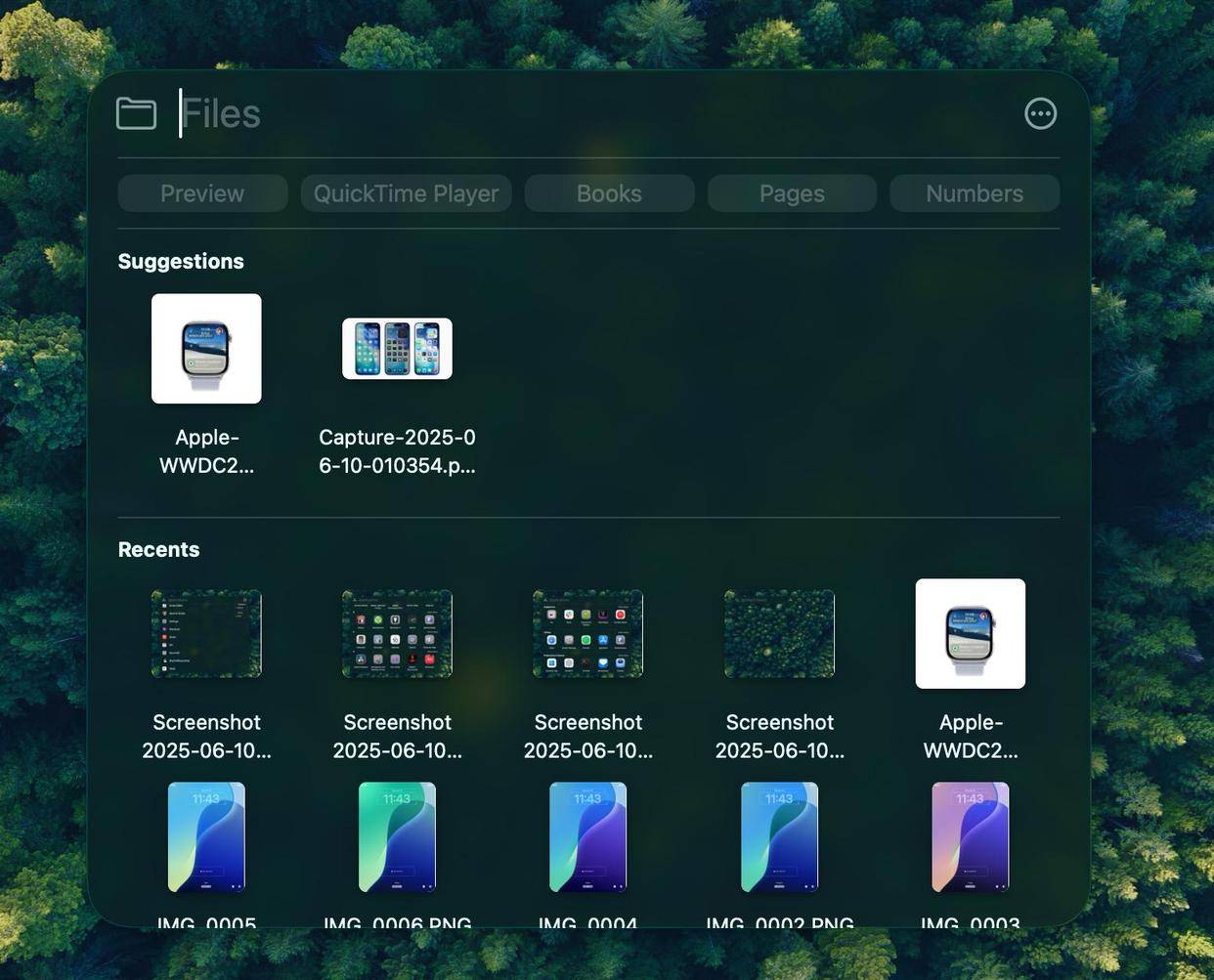Open the IMG_0002.PNG thumbnail
This screenshot has width=1214, height=980.
pyautogui.click(x=779, y=837)
